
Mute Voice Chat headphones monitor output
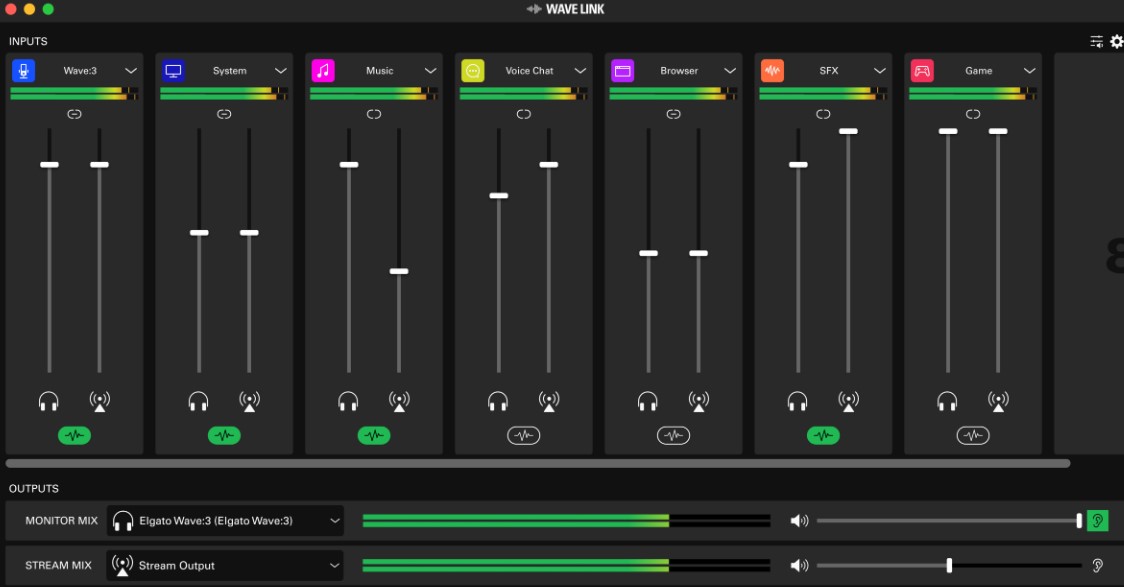pos(498,401)
